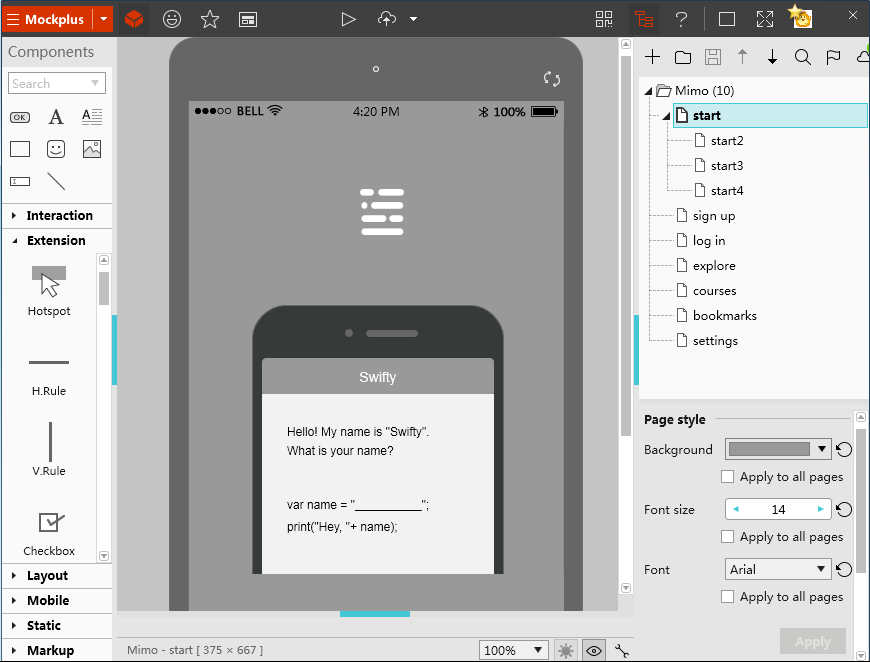Image resolution: width=870 pixels, height=662 pixels.
Task: Click the red cube components icon
Action: tap(134, 19)
